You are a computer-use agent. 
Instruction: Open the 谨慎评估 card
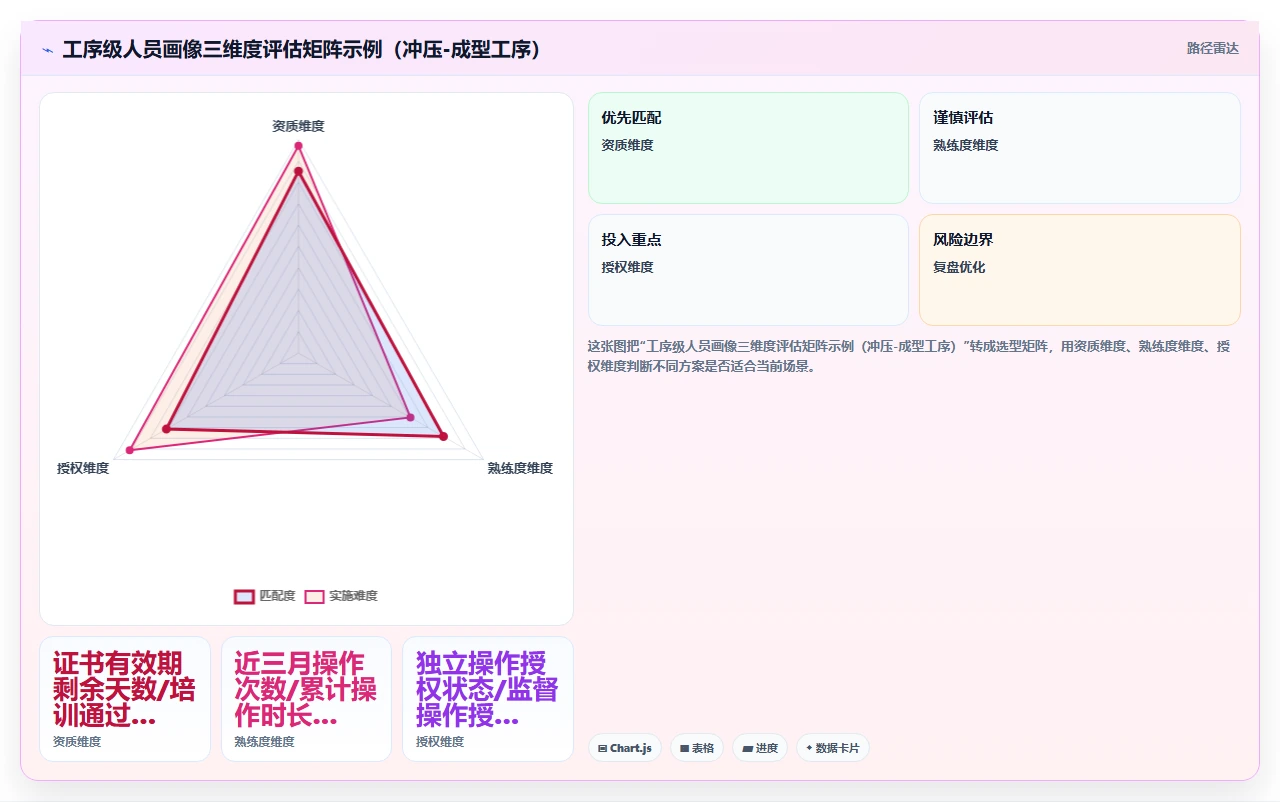pyautogui.click(x=1080, y=148)
